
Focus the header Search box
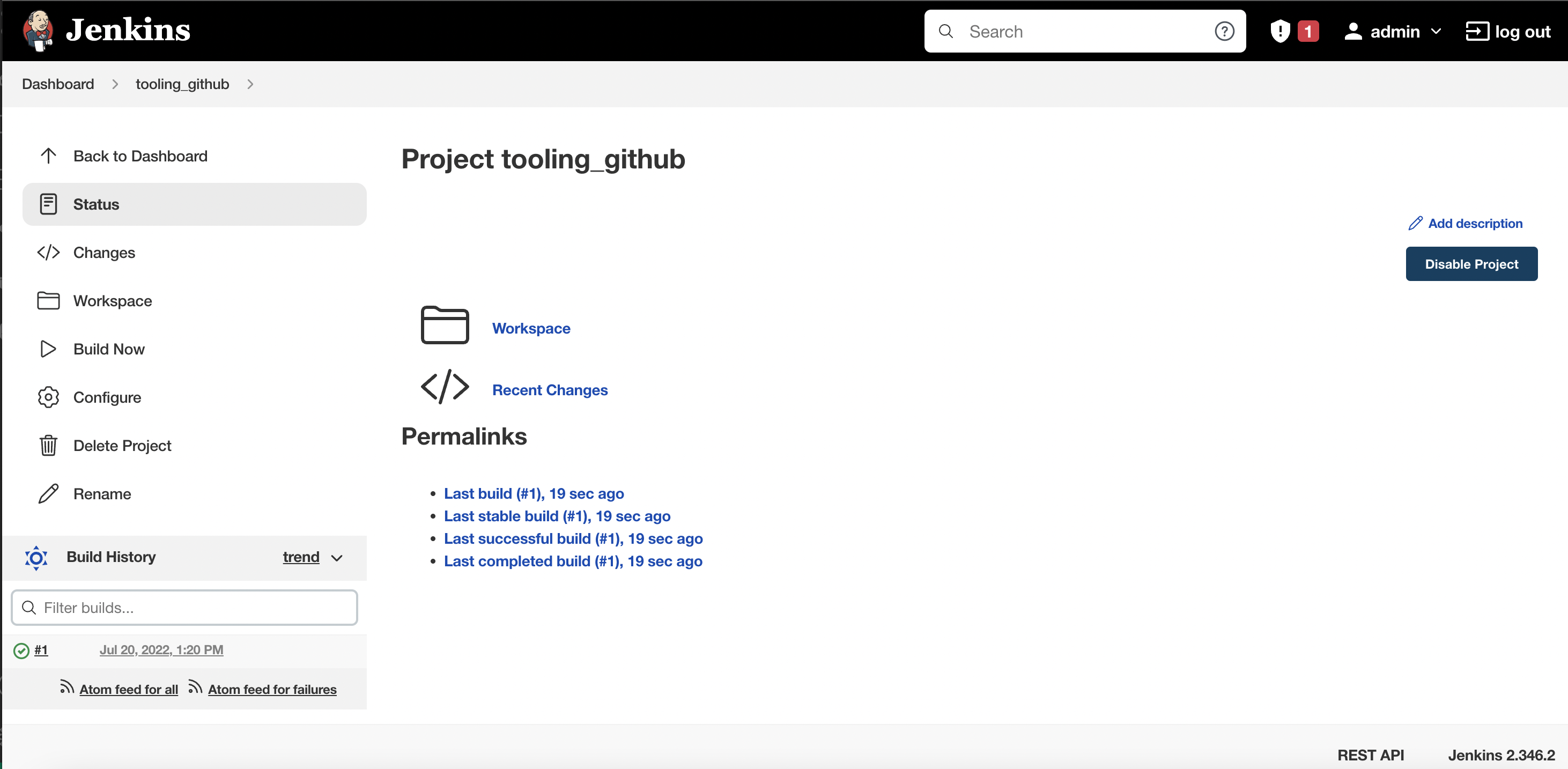pyautogui.click(x=1085, y=31)
